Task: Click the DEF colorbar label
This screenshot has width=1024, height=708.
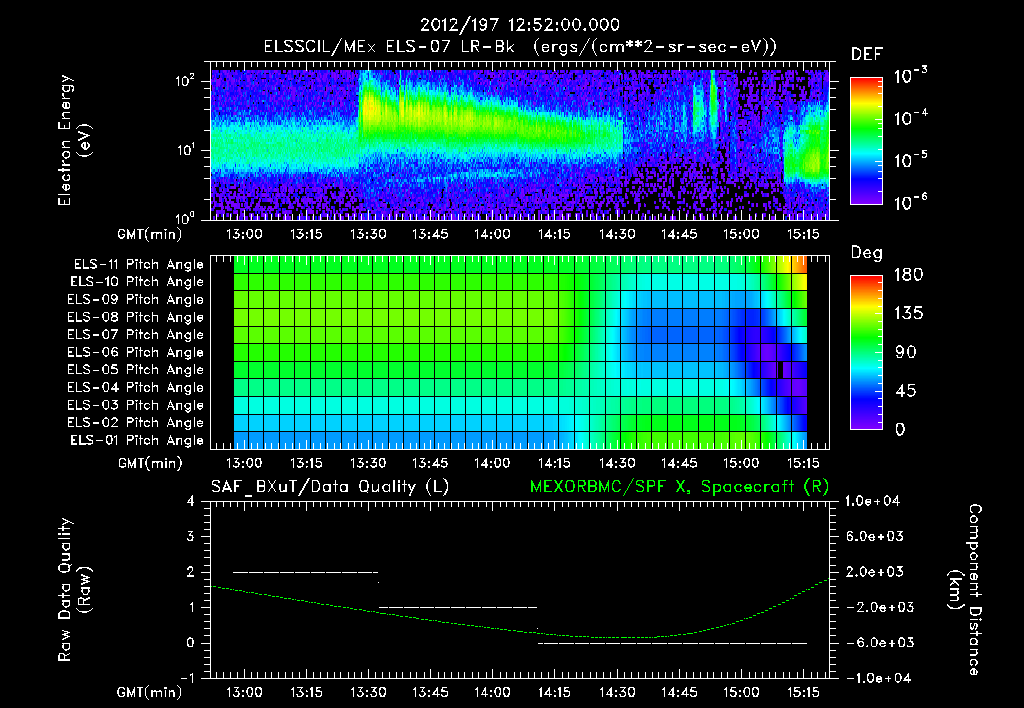Action: coord(867,54)
